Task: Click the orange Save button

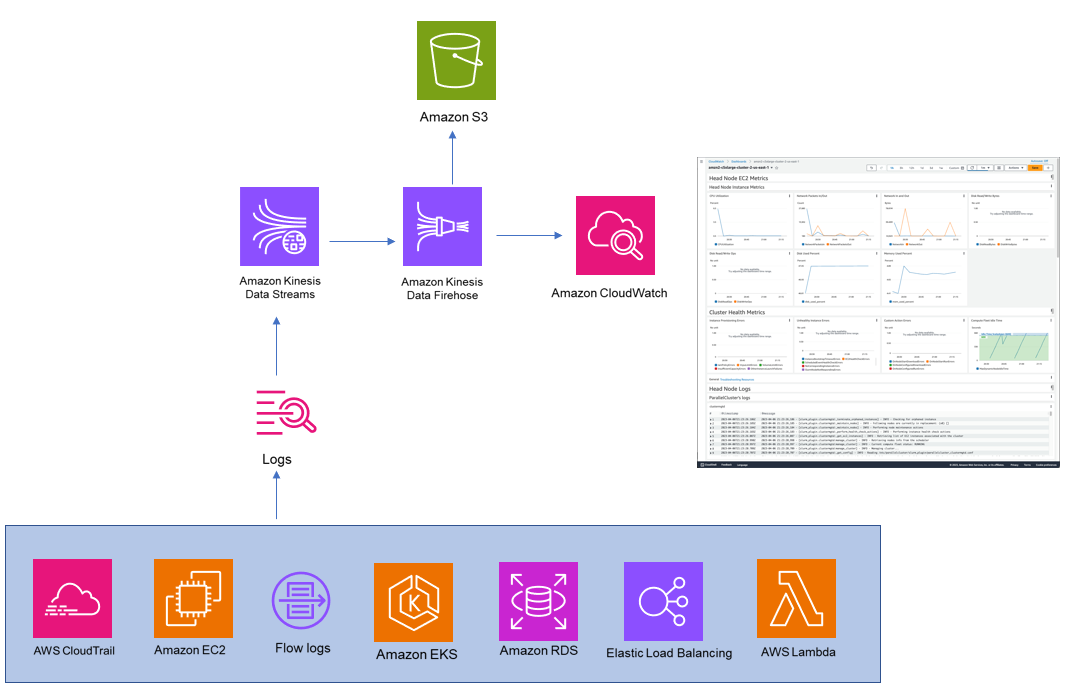Action: [1037, 168]
